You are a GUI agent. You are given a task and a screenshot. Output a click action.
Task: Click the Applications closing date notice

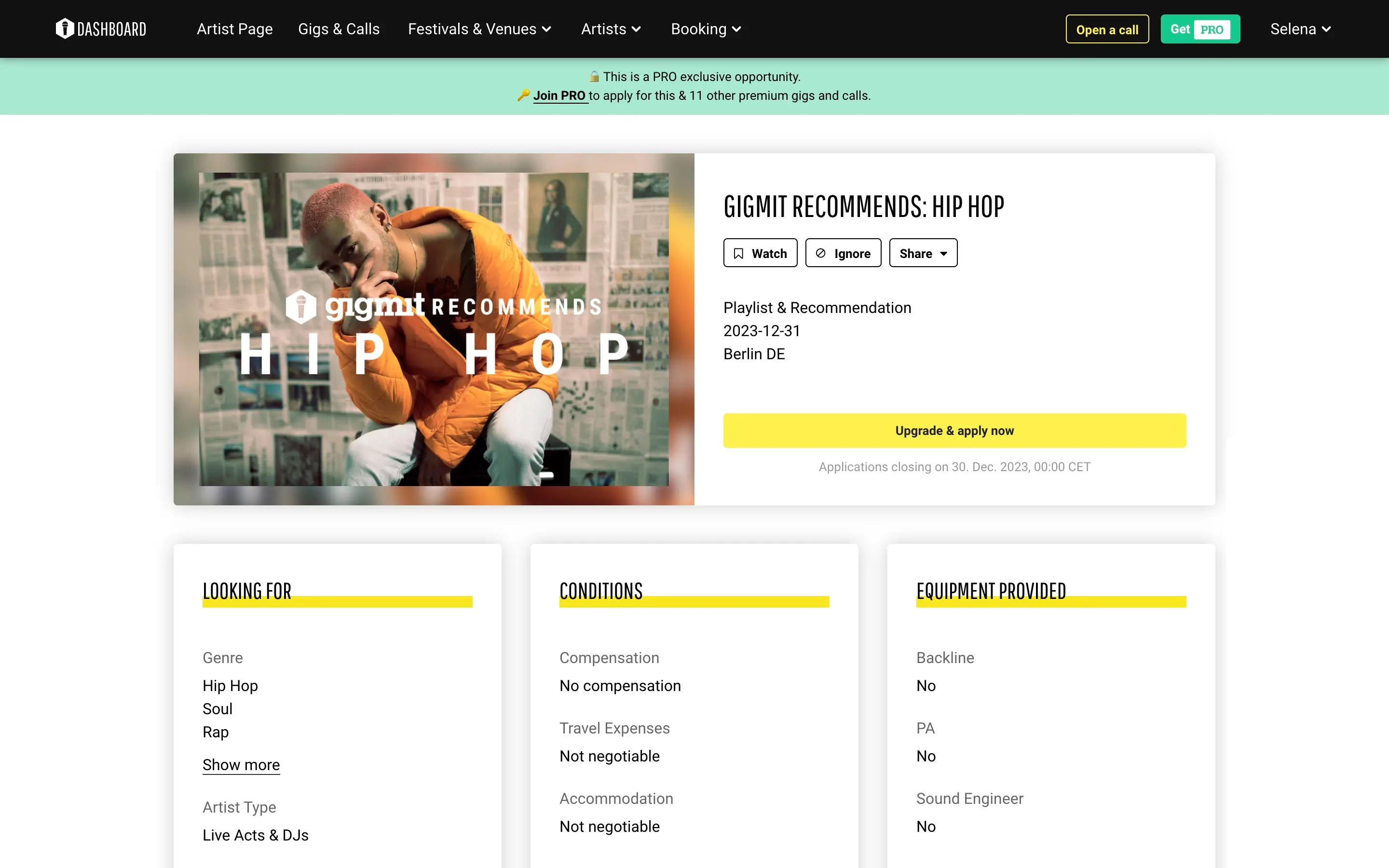coord(954,467)
